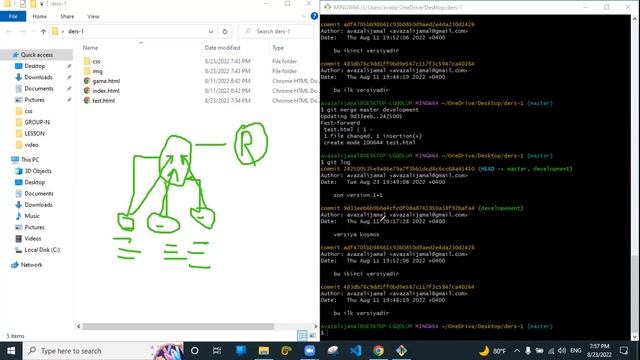The width and height of the screenshot is (640, 360).
Task: Navigate back in File Explorer
Action: pos(9,31)
